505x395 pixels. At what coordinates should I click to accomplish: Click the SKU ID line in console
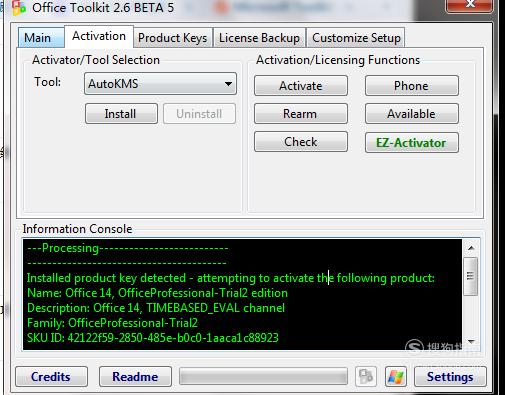153,338
